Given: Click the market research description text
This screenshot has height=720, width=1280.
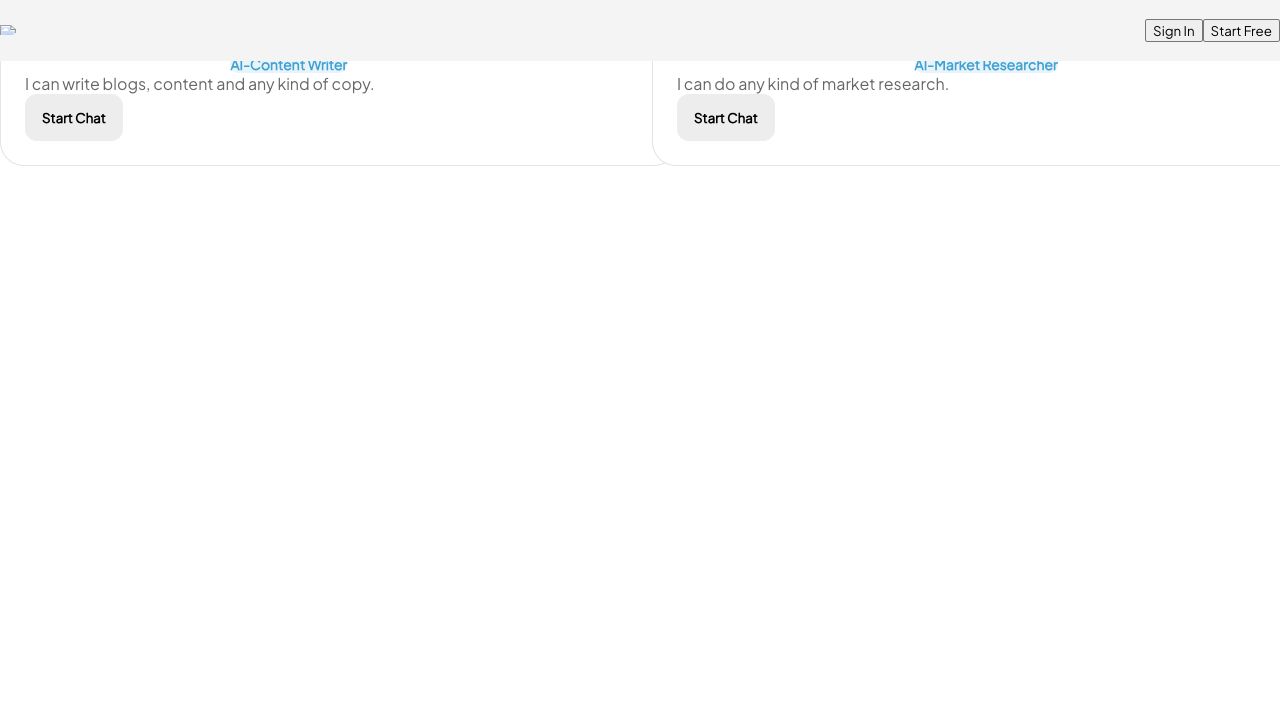Looking at the screenshot, I should 812,84.
